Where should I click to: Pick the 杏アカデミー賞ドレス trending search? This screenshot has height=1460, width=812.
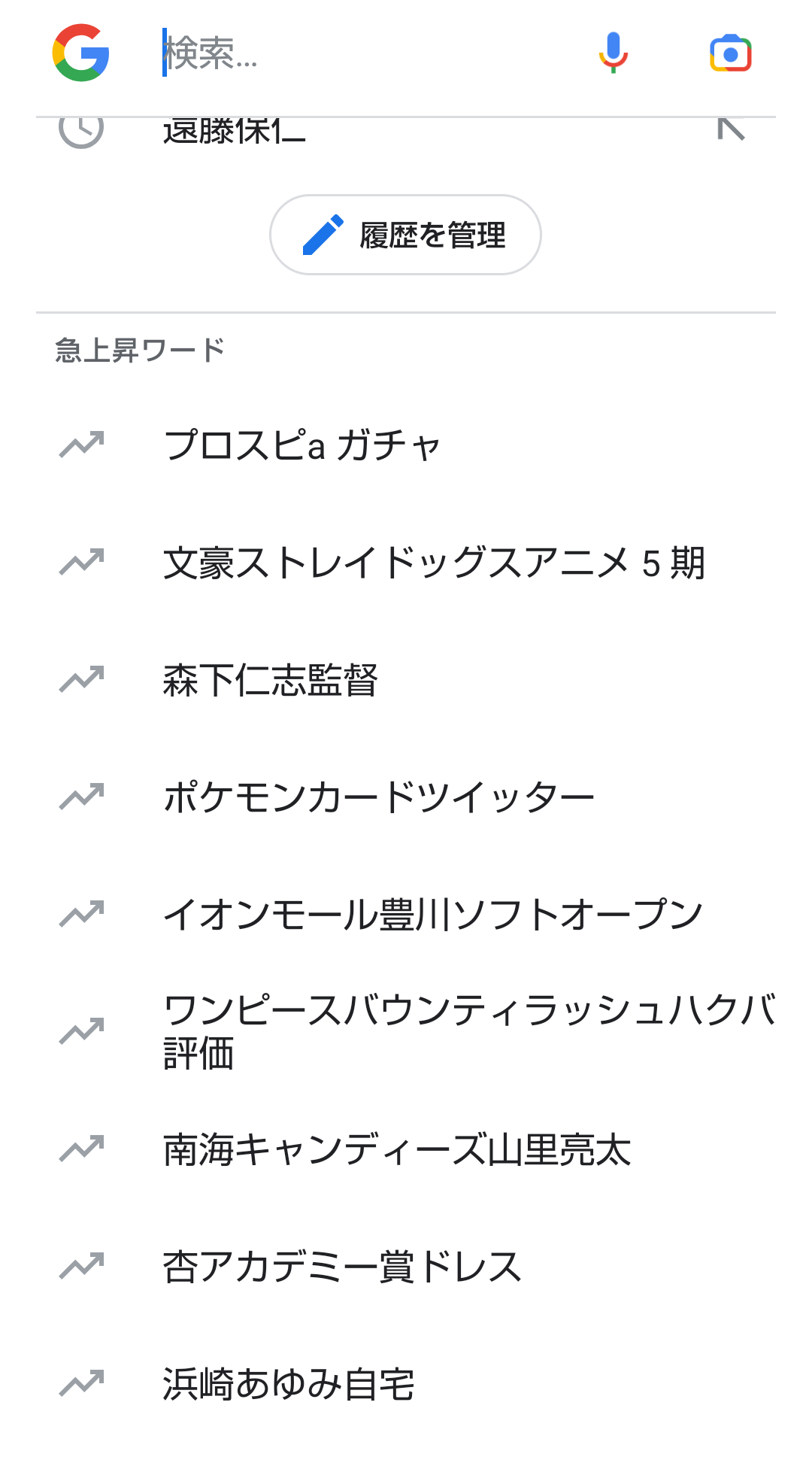click(342, 1267)
